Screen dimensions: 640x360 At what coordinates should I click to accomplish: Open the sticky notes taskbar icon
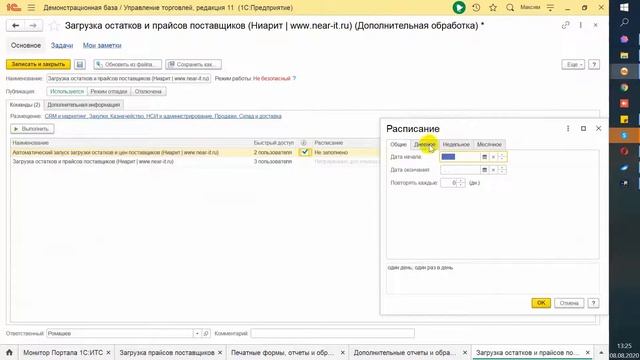(624, 120)
